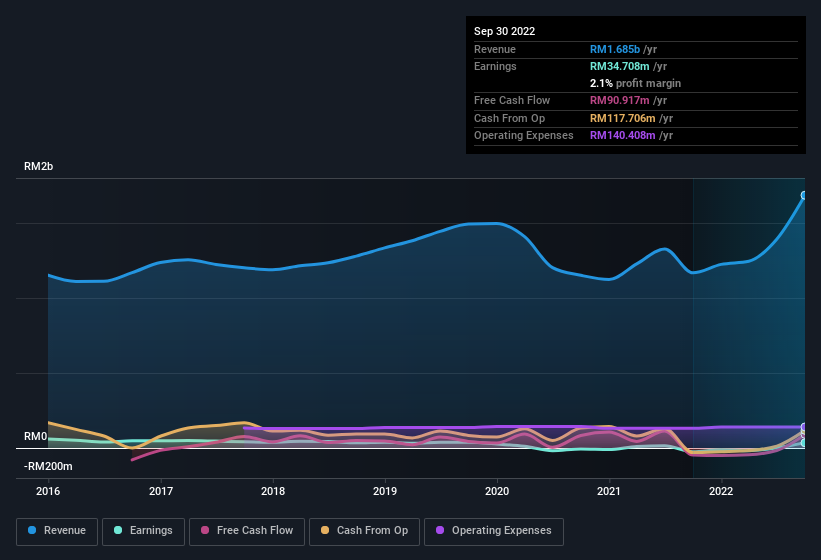Click the Revenue row label in tooltip
Screen dimensions: 821x560
[495, 49]
